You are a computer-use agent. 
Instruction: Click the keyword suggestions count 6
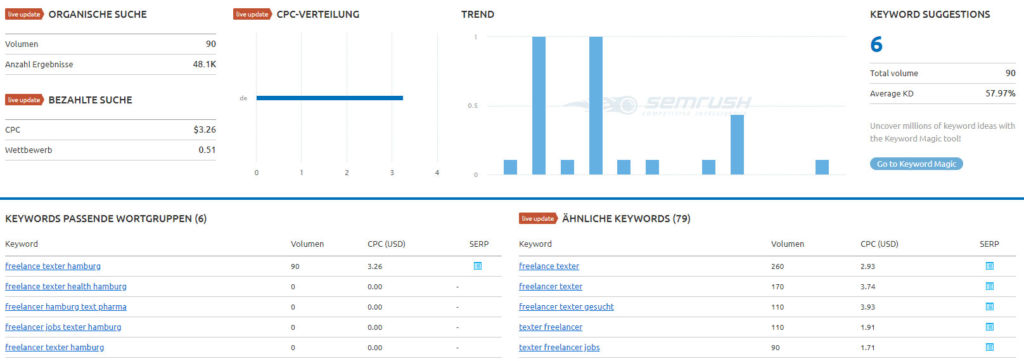(x=876, y=44)
